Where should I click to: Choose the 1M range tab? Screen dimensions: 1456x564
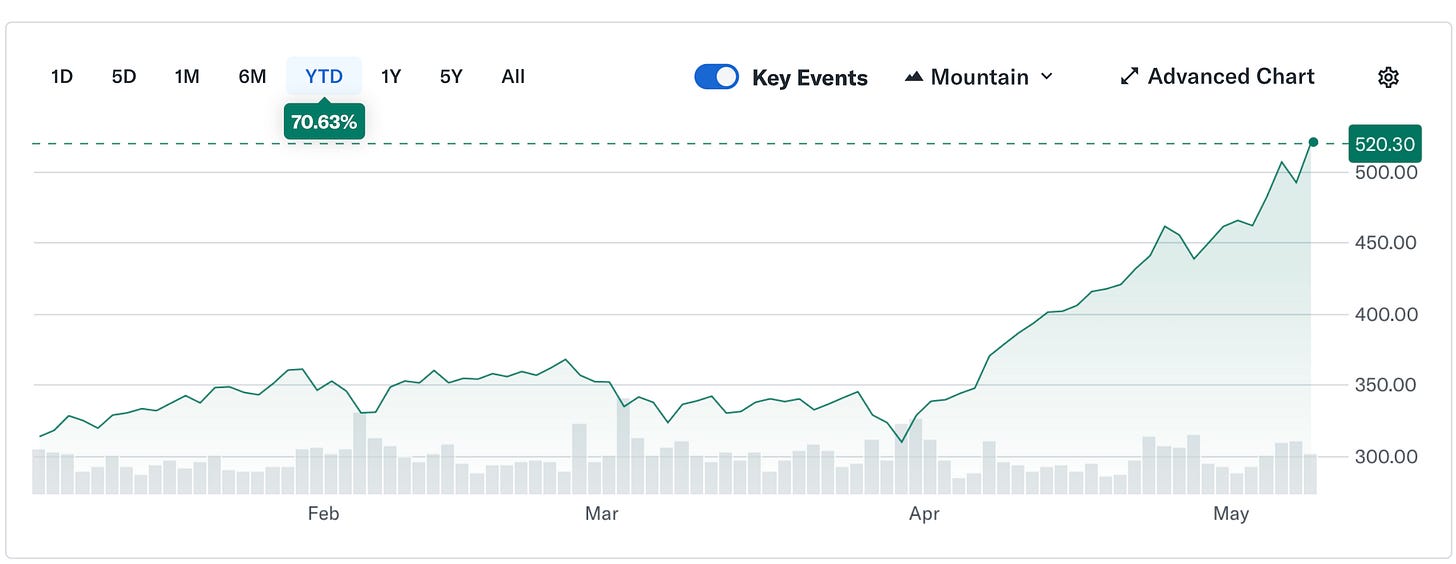pos(187,77)
